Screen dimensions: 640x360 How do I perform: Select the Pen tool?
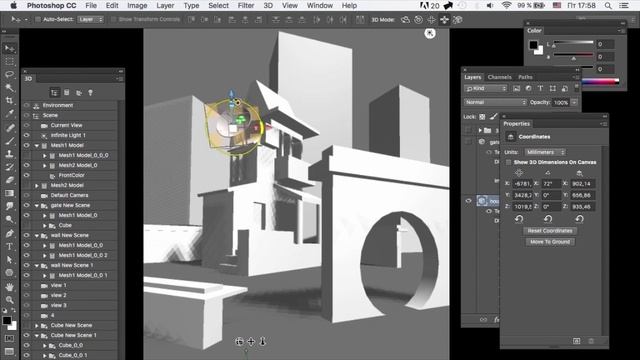tap(9, 233)
